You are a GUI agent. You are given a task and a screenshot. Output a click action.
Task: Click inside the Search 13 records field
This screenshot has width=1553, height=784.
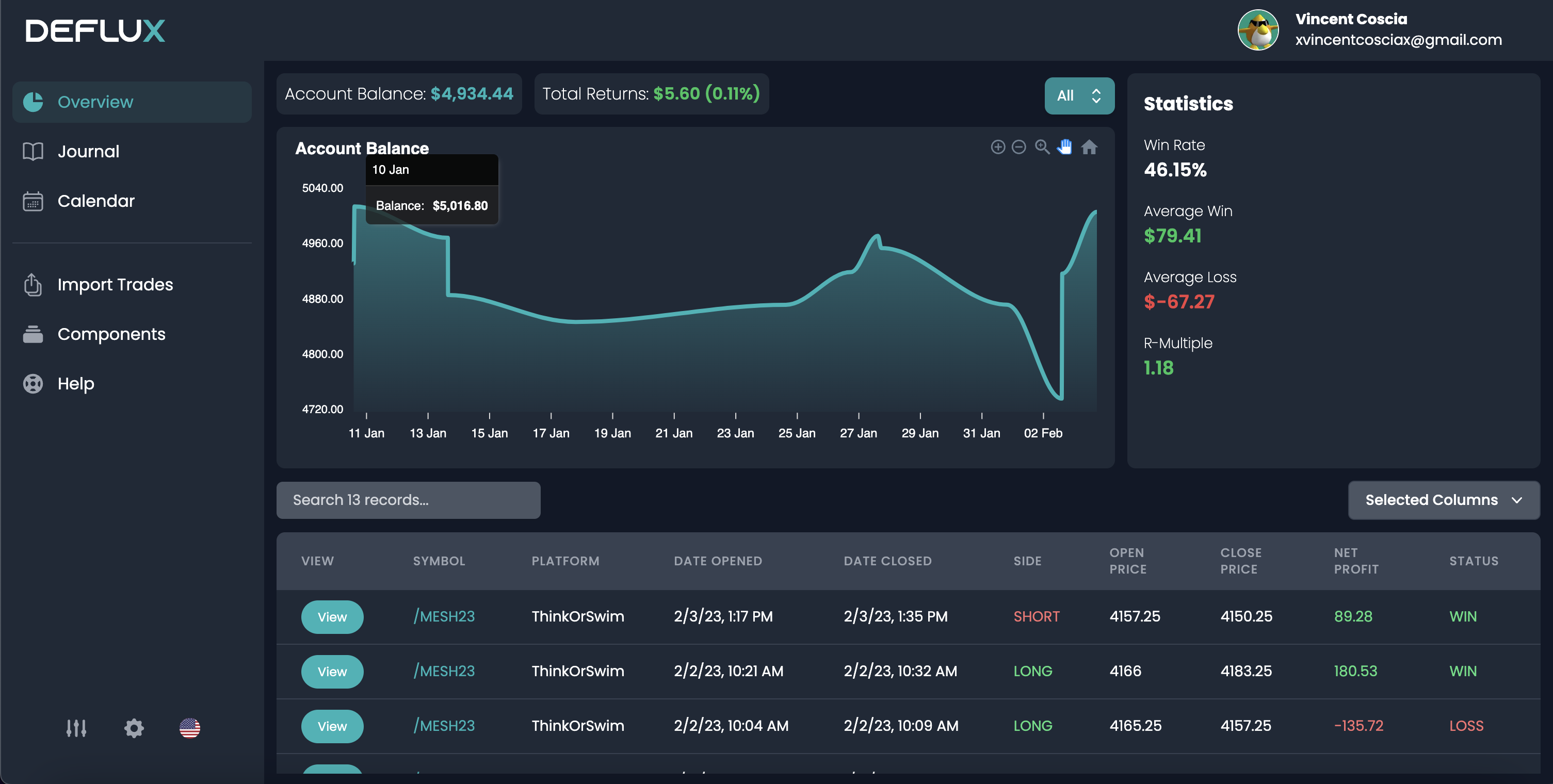(x=408, y=500)
